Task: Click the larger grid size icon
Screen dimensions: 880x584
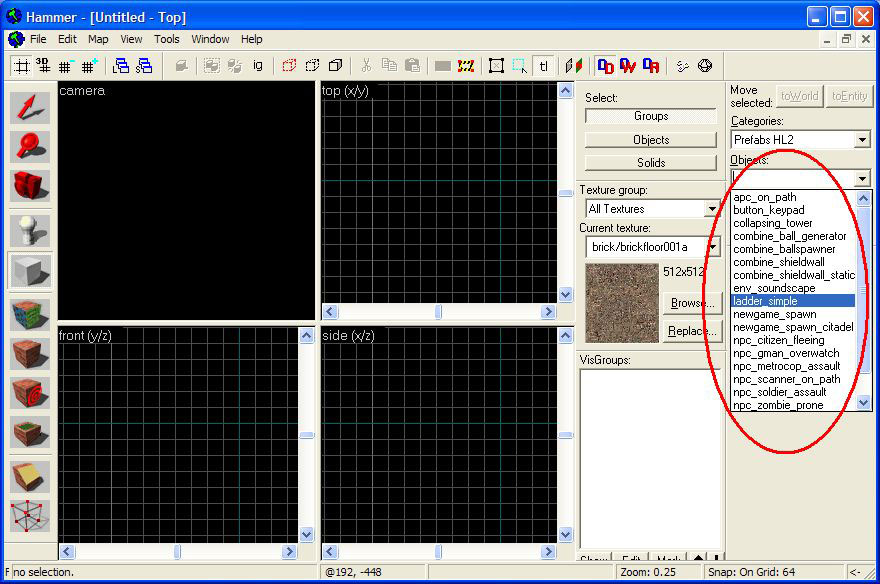Action: (x=89, y=66)
